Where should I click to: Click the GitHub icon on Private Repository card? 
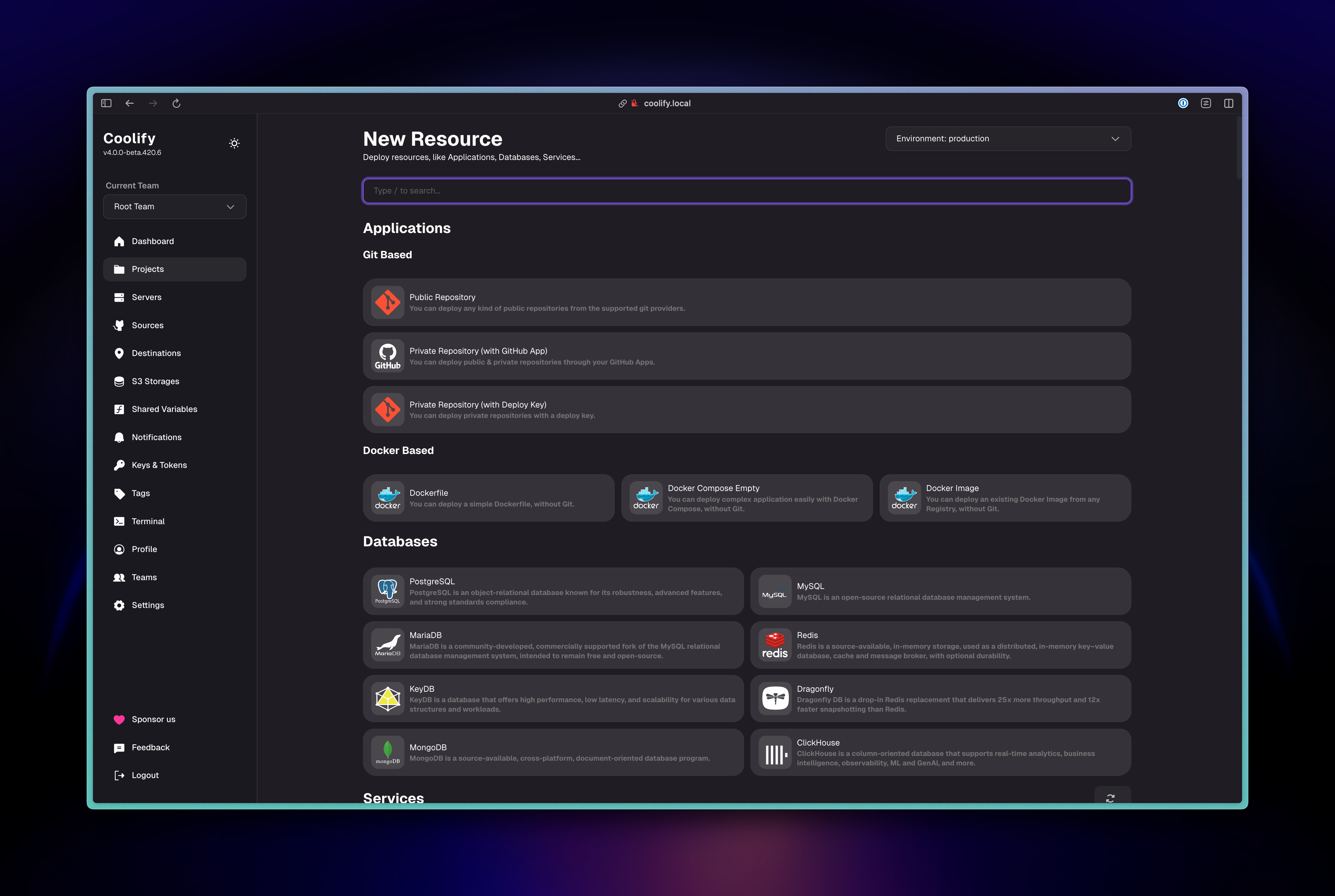coord(387,355)
